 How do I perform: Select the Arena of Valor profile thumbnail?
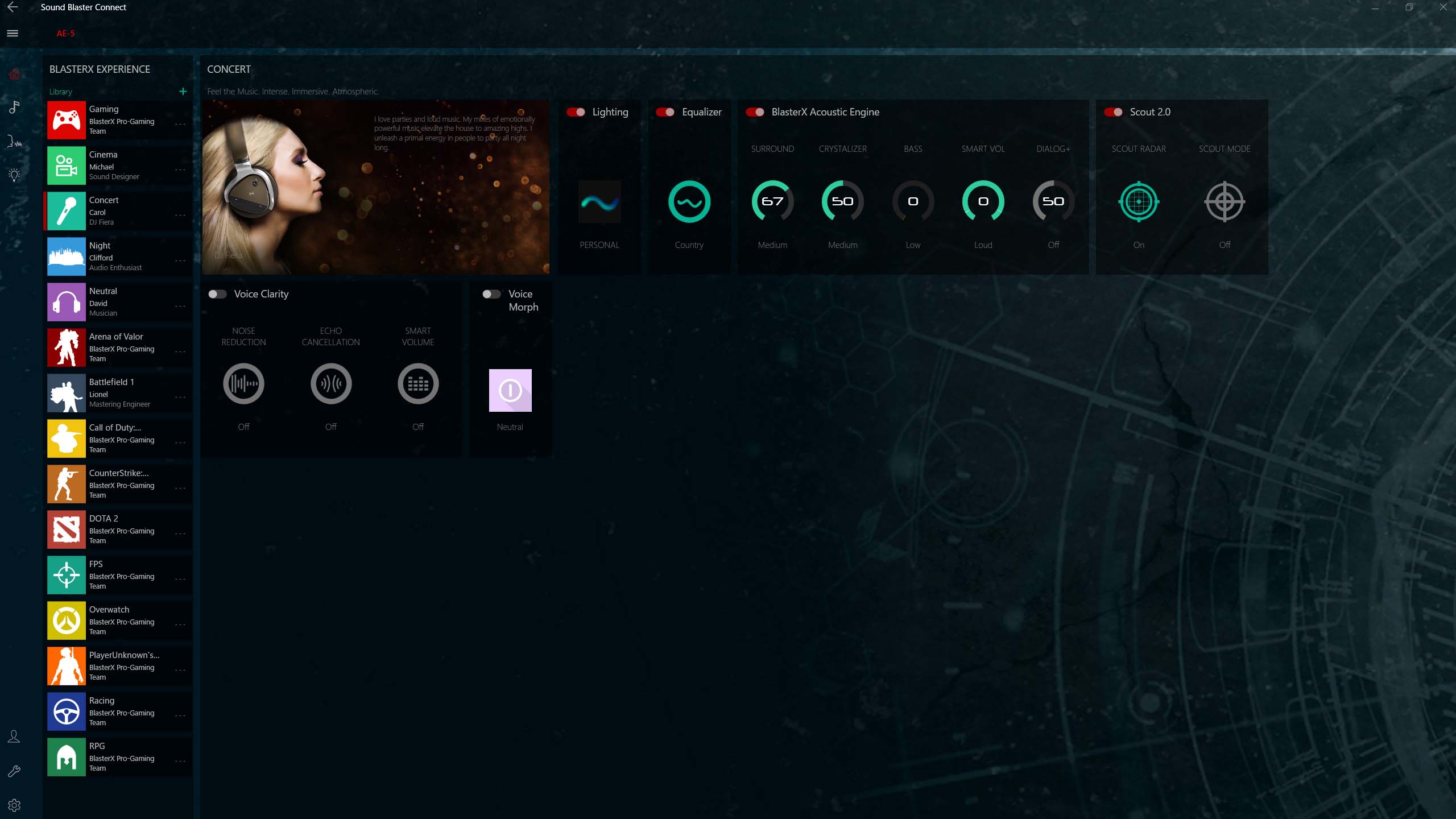pyautogui.click(x=67, y=348)
